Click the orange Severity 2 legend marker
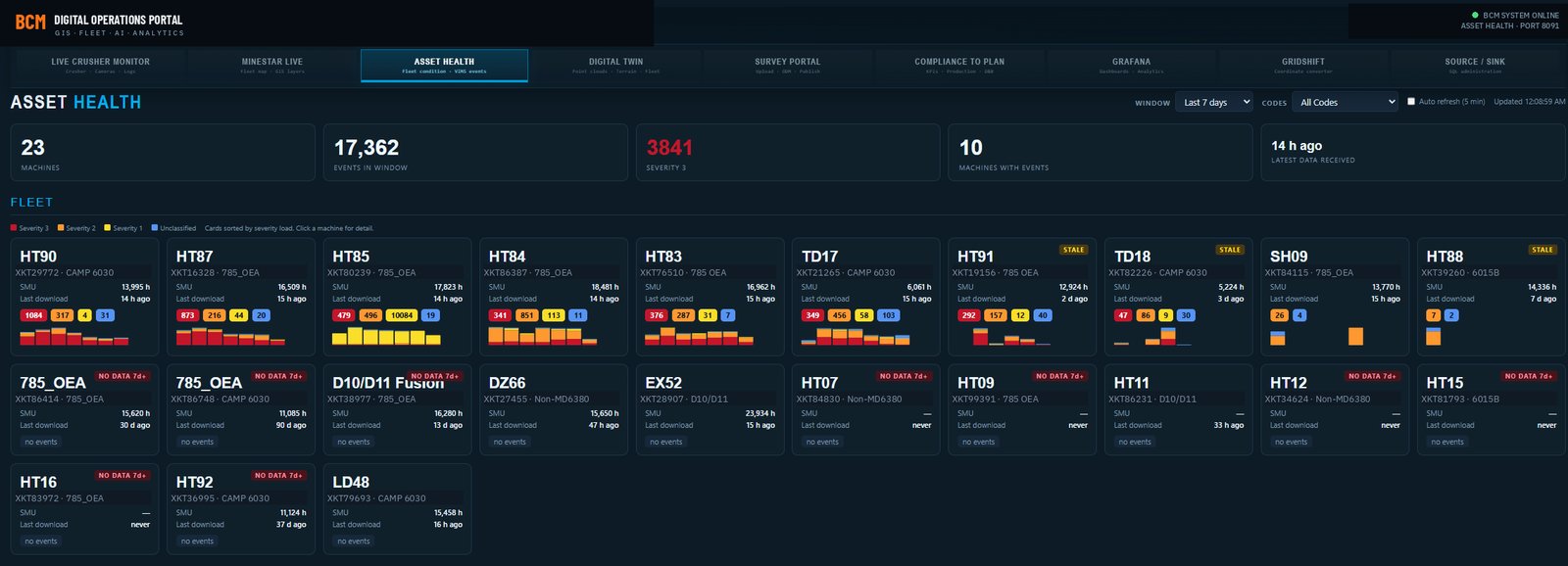The image size is (1568, 566). point(61,228)
